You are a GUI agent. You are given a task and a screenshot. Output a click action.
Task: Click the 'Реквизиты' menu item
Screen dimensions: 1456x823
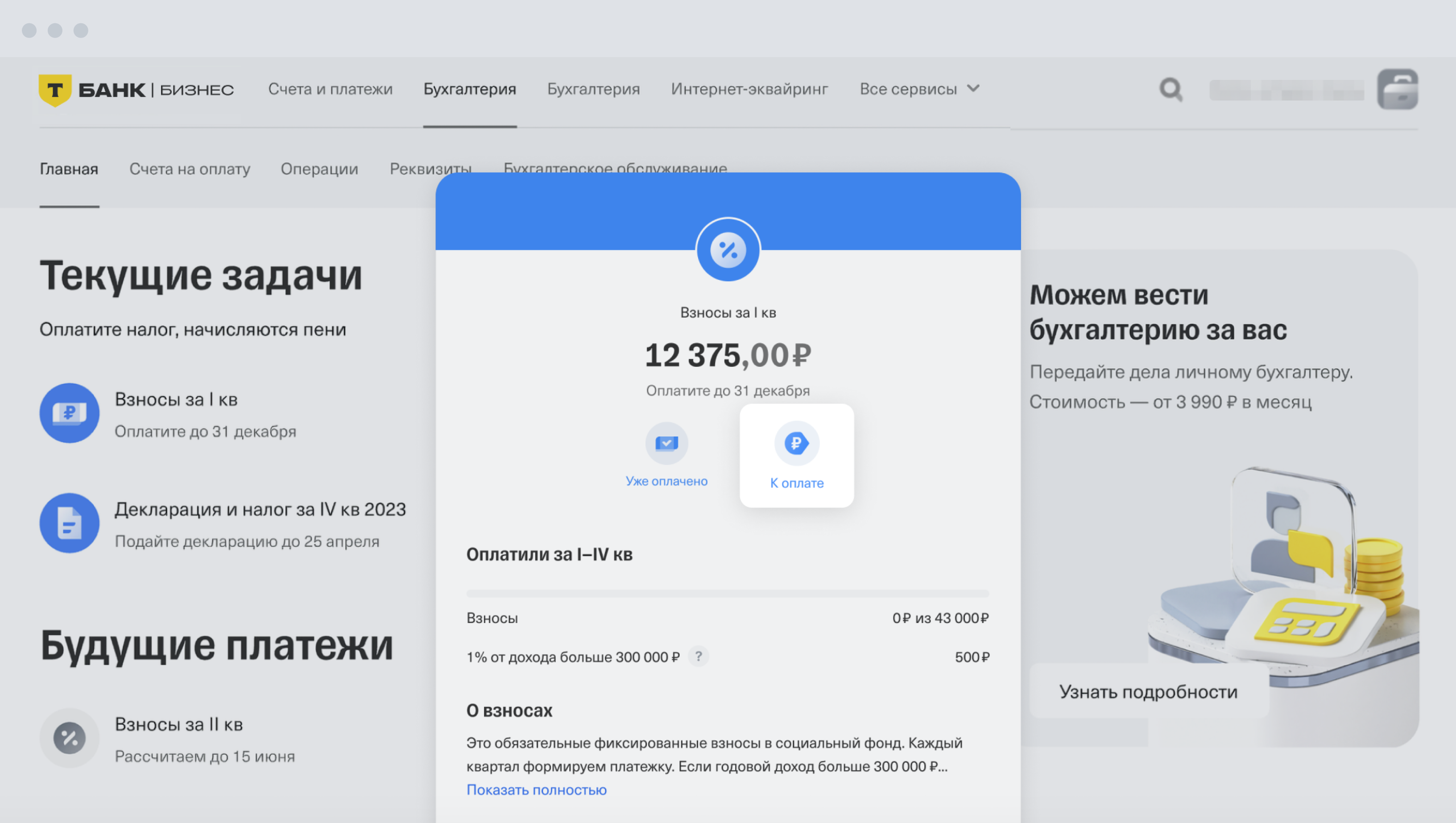point(430,168)
